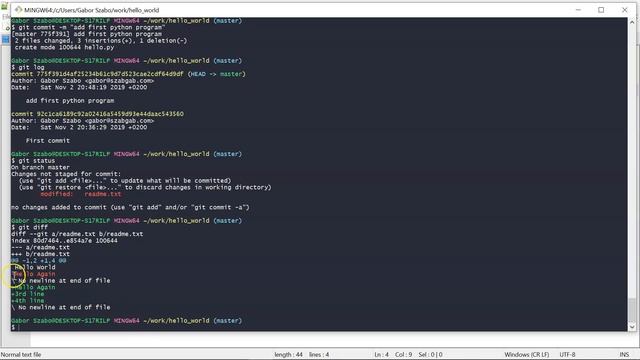Click the '[master 775f391] add first python program' line

coord(87,34)
